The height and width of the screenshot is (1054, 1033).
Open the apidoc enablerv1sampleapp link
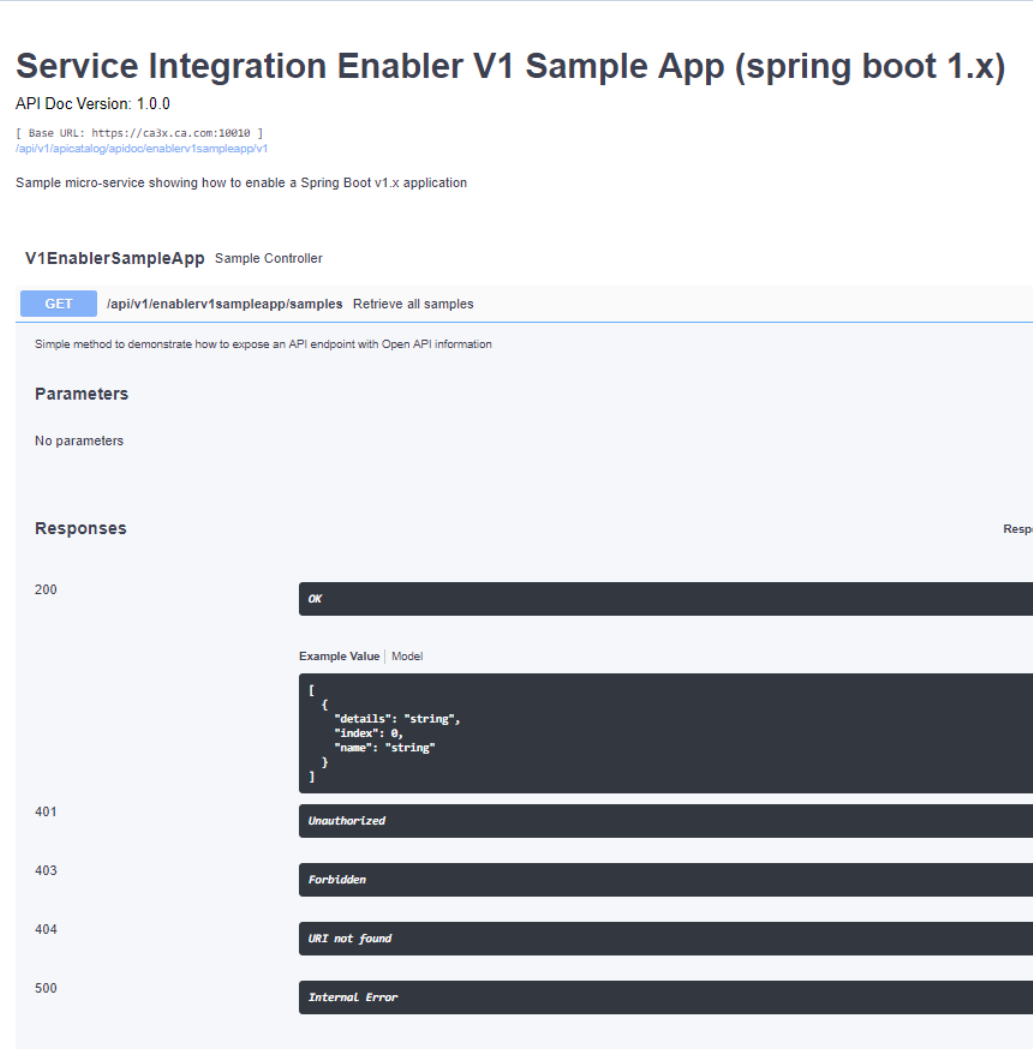pyautogui.click(x=142, y=148)
